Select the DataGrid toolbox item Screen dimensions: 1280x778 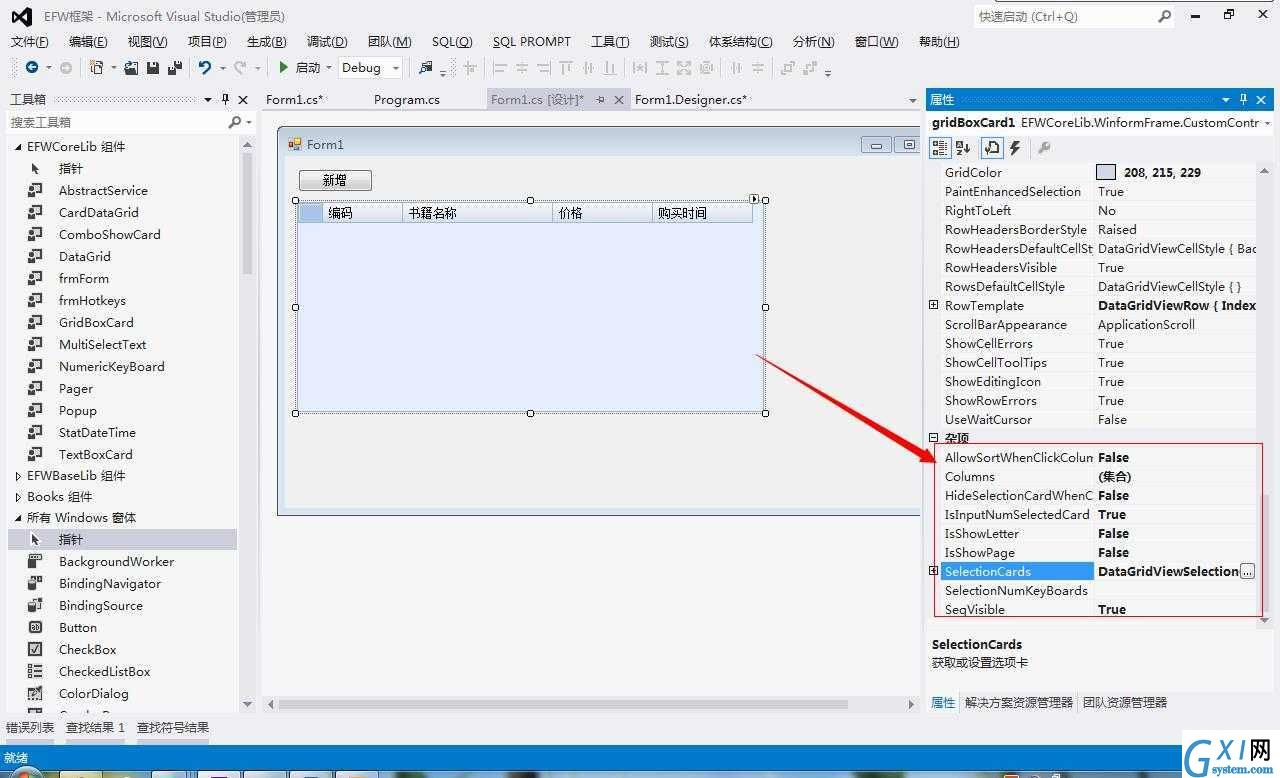tap(83, 256)
